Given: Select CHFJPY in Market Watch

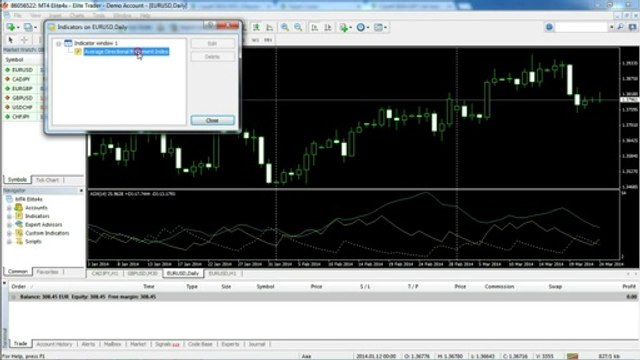Looking at the screenshot, I should click(22, 117).
